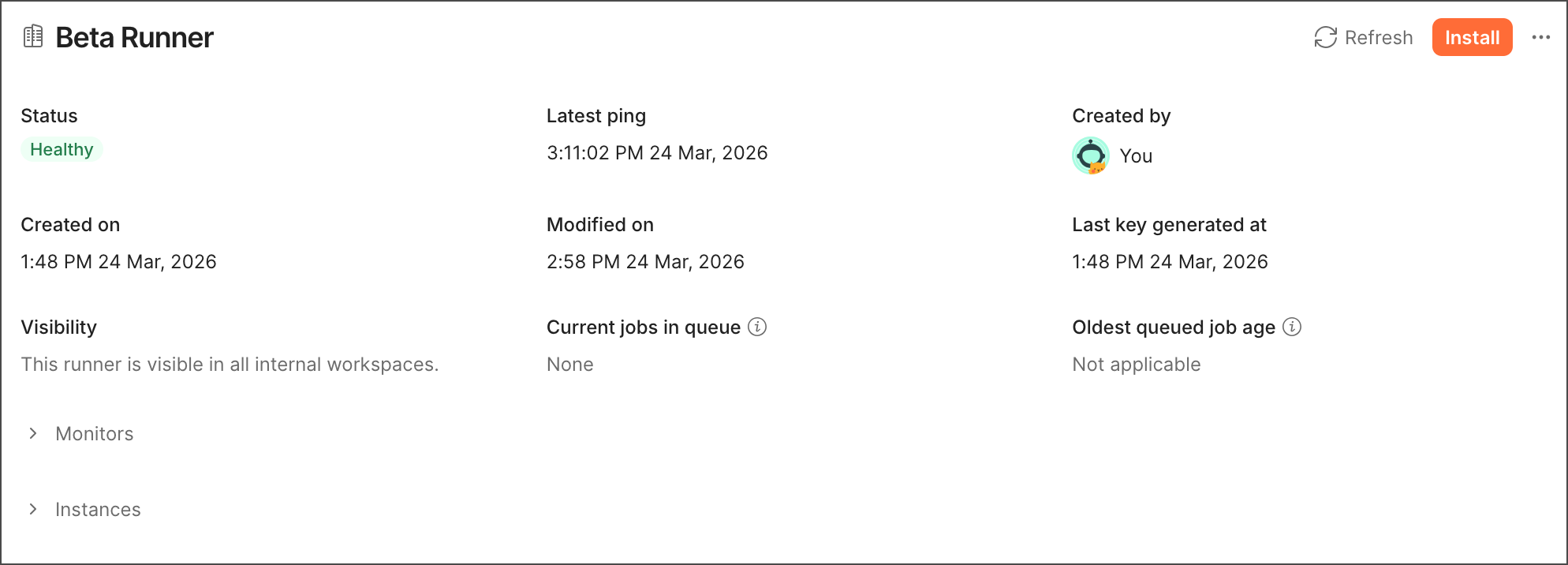1568x565 pixels.
Task: Click the Created on date value
Action: coord(118,261)
